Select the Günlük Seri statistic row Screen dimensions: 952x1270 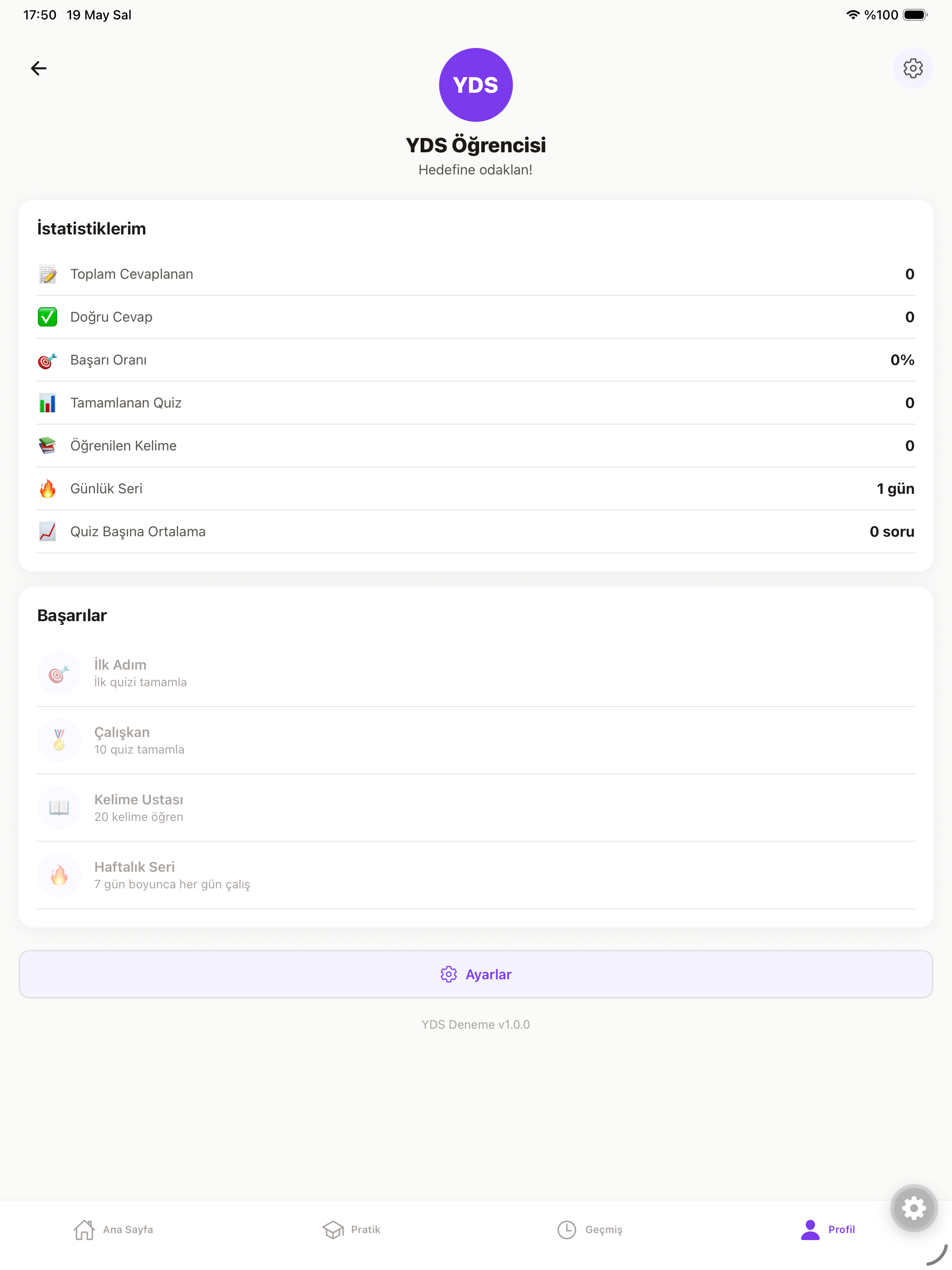click(476, 489)
